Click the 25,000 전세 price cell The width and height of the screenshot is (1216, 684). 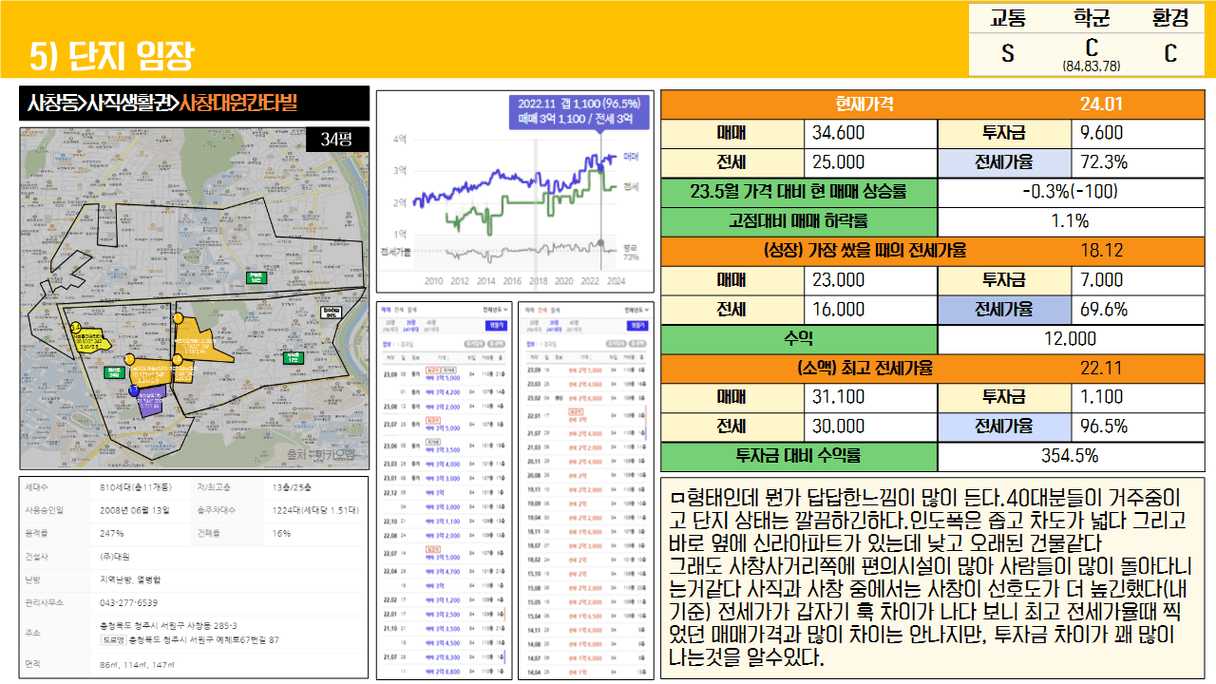tap(872, 162)
